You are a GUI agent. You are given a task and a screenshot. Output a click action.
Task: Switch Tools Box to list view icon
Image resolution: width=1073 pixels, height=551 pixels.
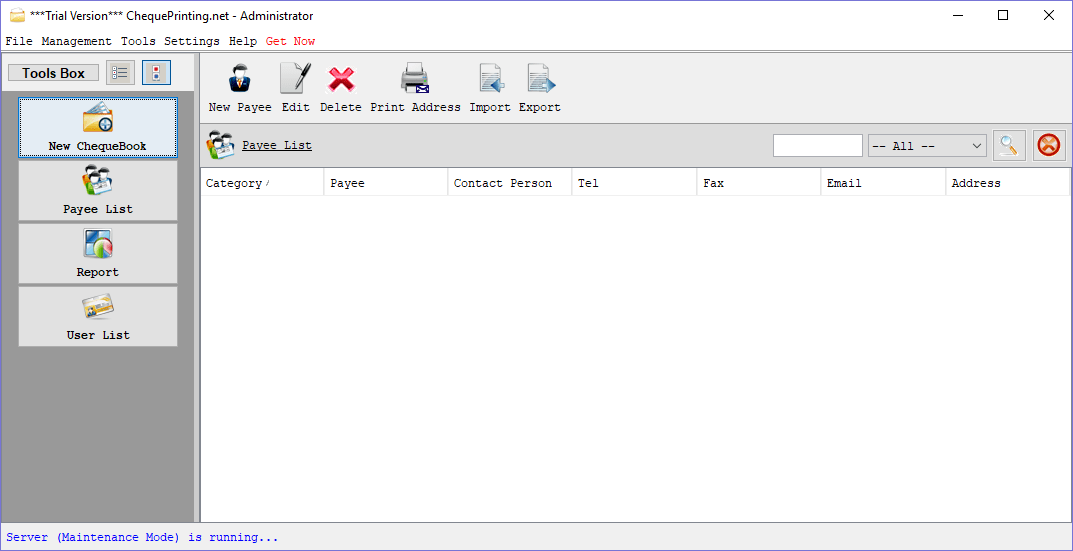click(120, 73)
